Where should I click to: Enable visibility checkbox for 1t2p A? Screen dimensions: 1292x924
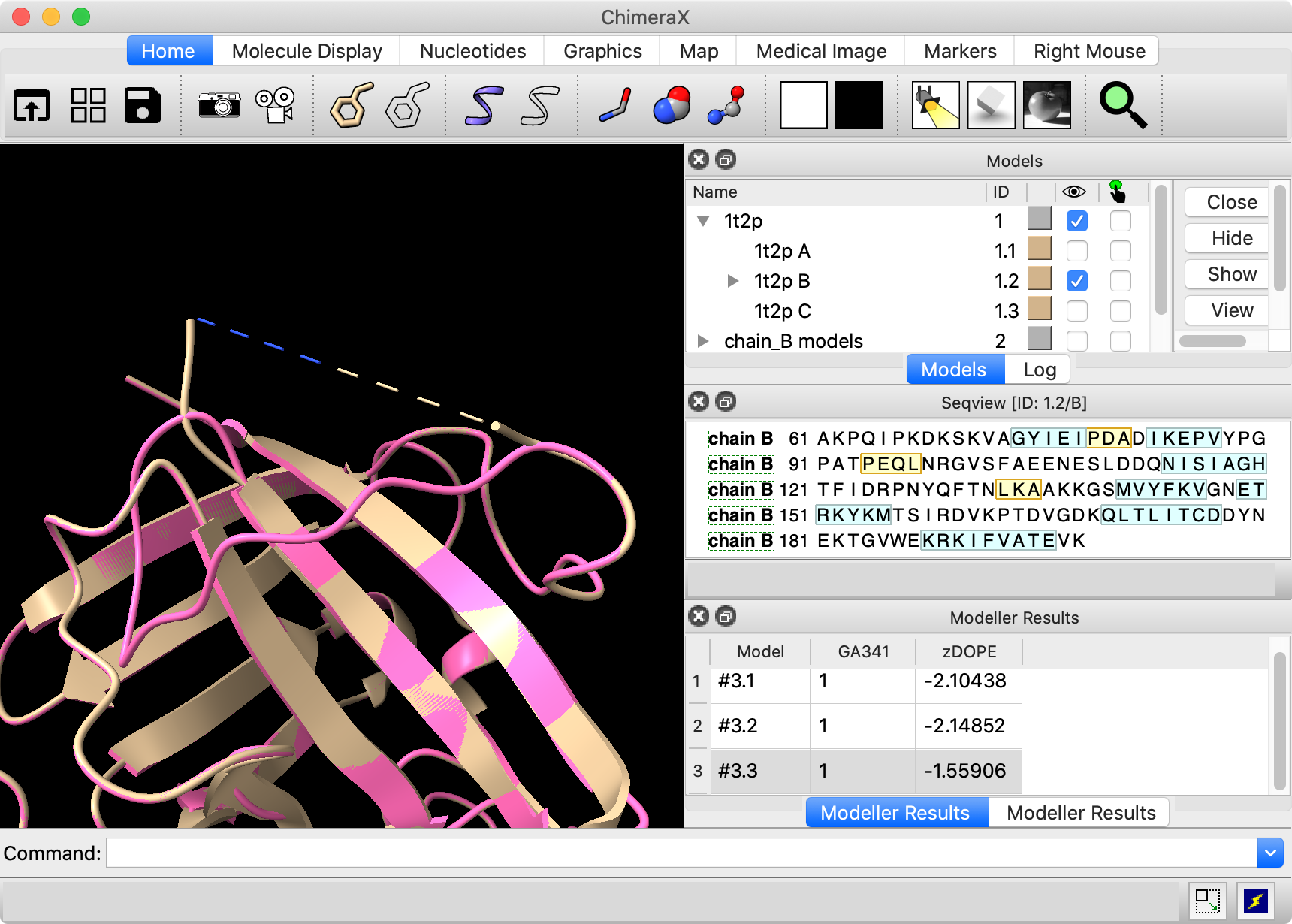point(1076,251)
